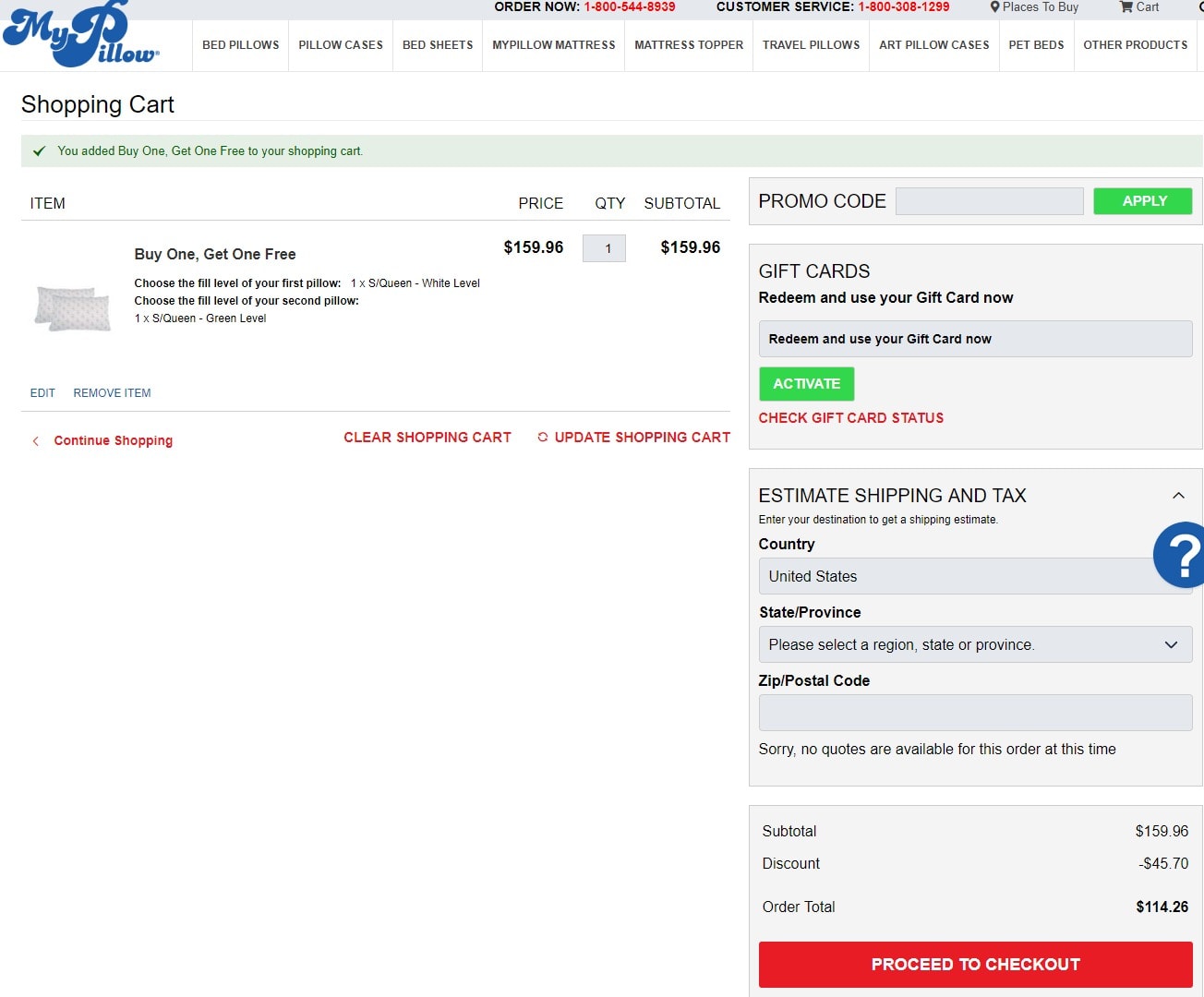1204x997 pixels.
Task: Focus the promo code input field
Action: click(990, 201)
